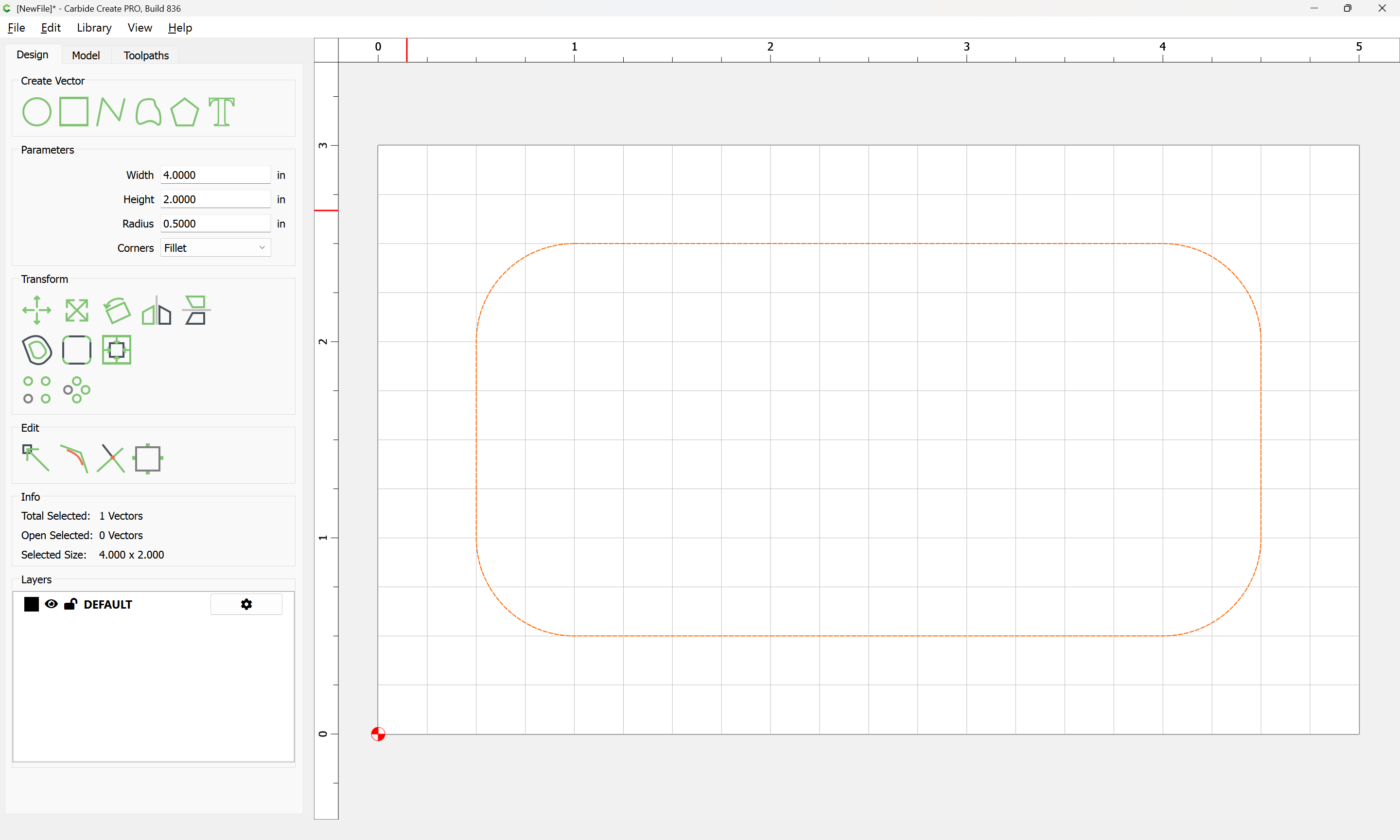Select the Trim Vectors edit tool

coord(111,458)
